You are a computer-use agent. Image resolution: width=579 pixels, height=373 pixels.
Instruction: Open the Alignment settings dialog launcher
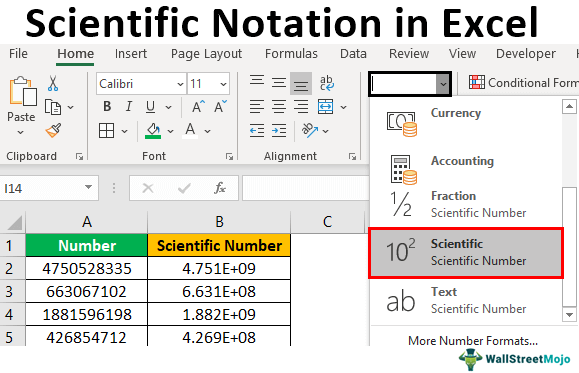coord(352,157)
